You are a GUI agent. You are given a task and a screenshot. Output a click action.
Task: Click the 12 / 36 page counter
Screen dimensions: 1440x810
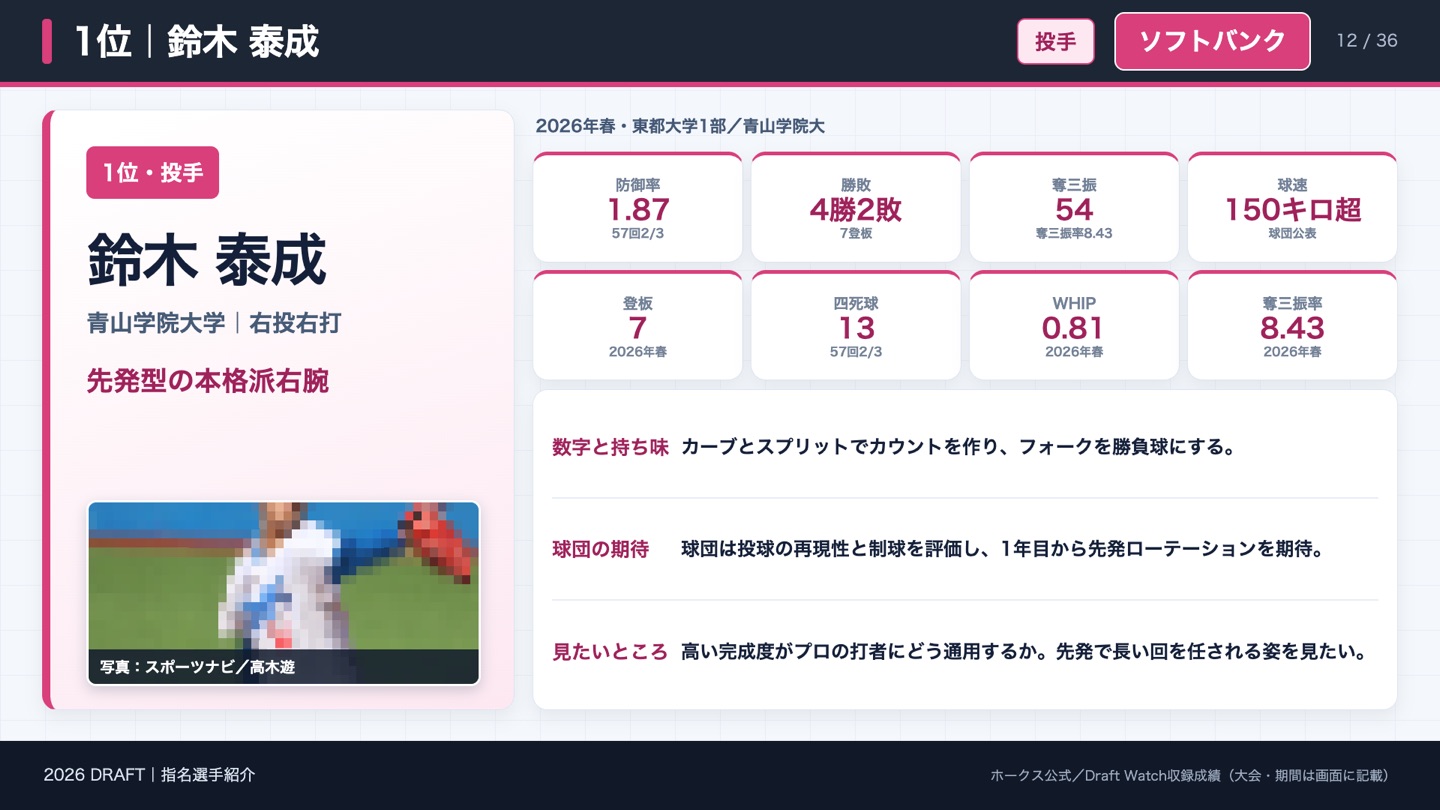1367,41
